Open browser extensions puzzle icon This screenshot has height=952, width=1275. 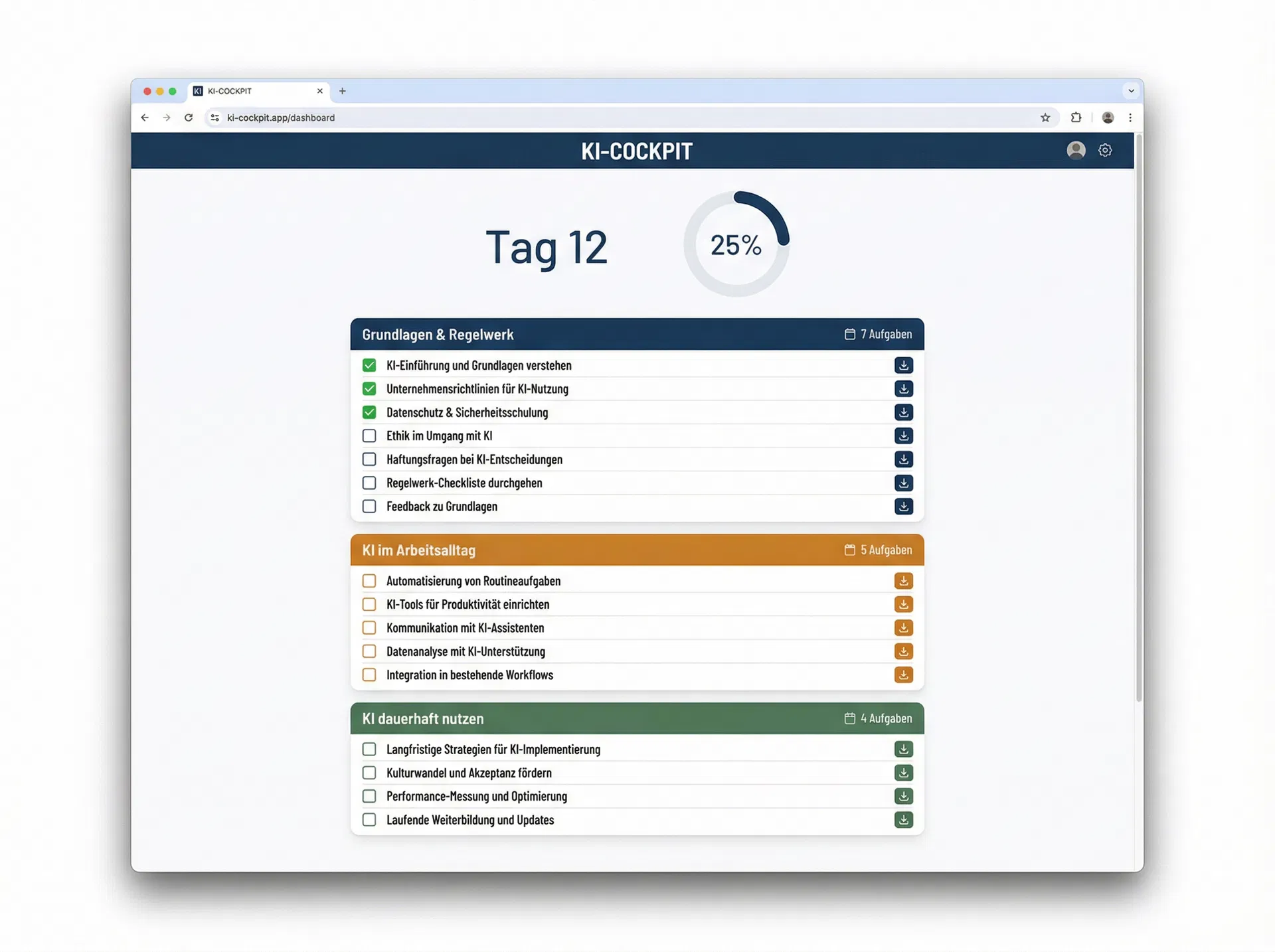[x=1076, y=118]
